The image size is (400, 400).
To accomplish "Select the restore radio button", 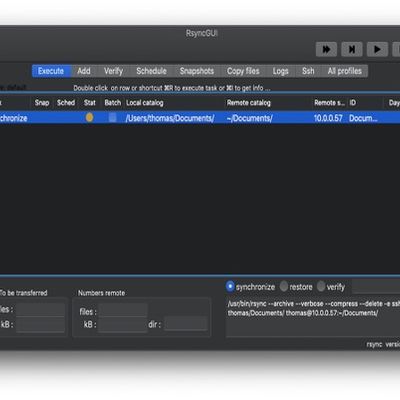I will point(284,287).
